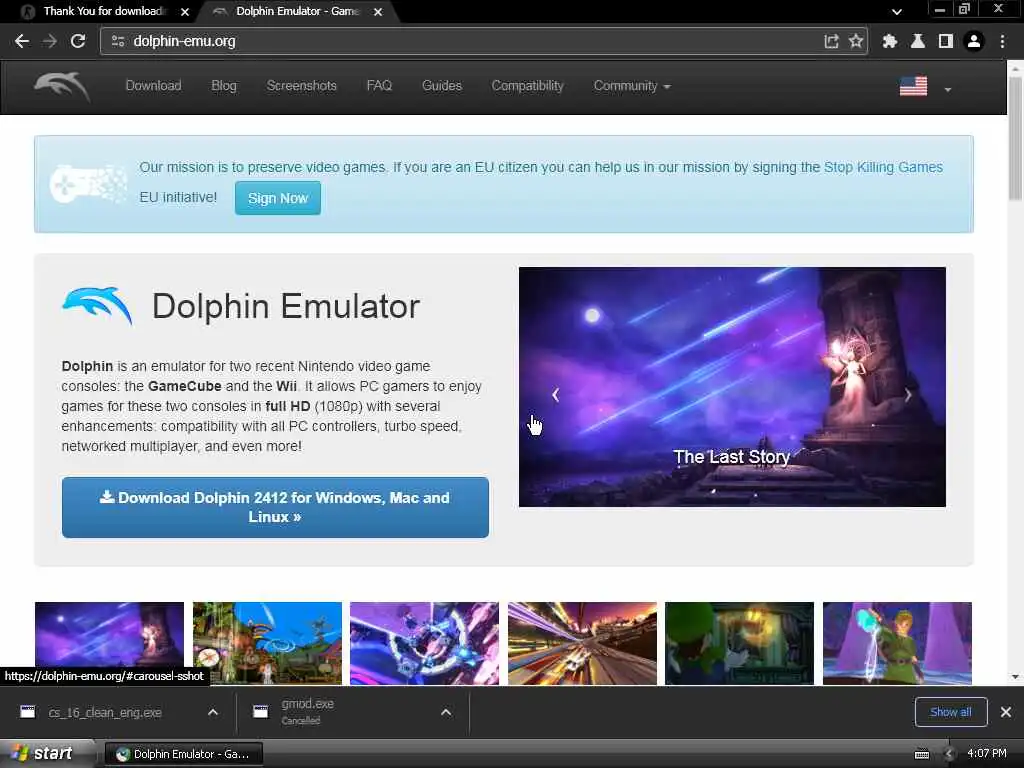Go back with the browser back arrow
This screenshot has height=768, width=1024.
click(22, 41)
